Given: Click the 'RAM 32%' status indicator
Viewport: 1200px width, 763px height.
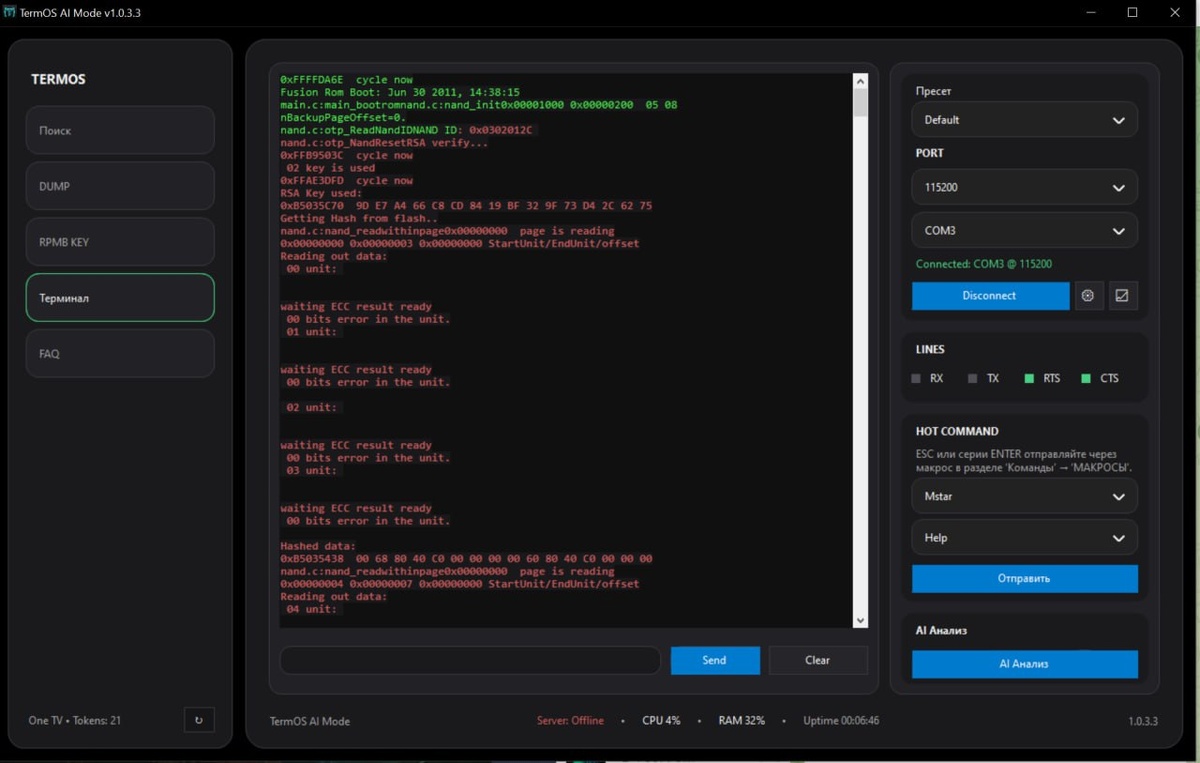Looking at the screenshot, I should click(741, 720).
